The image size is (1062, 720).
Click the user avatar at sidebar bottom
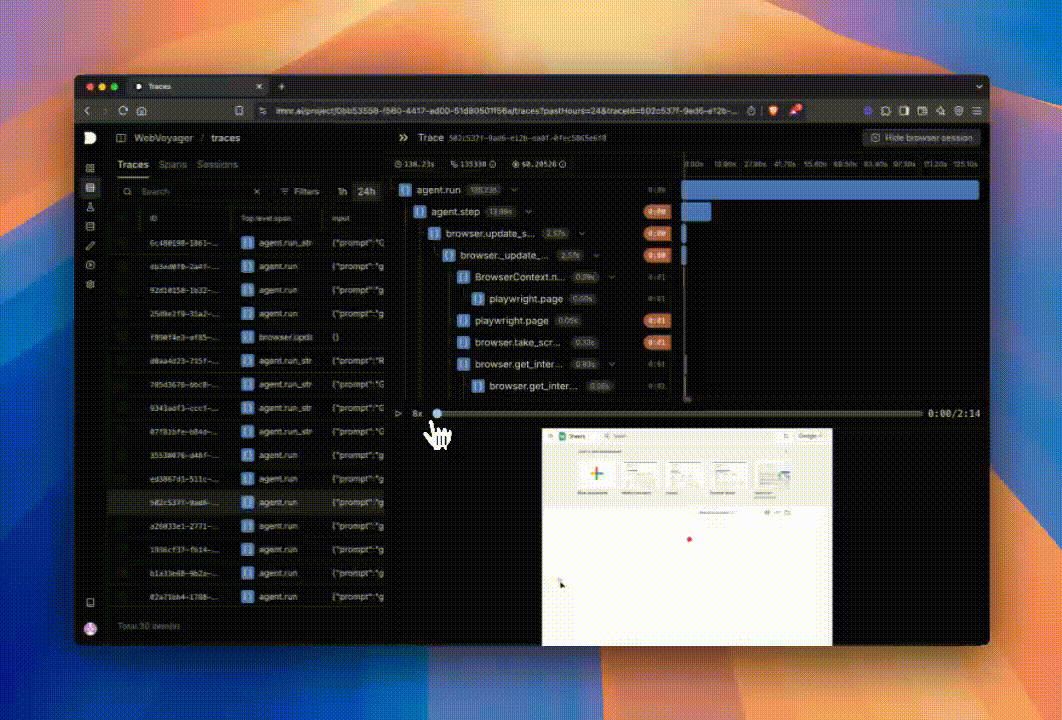(90, 628)
